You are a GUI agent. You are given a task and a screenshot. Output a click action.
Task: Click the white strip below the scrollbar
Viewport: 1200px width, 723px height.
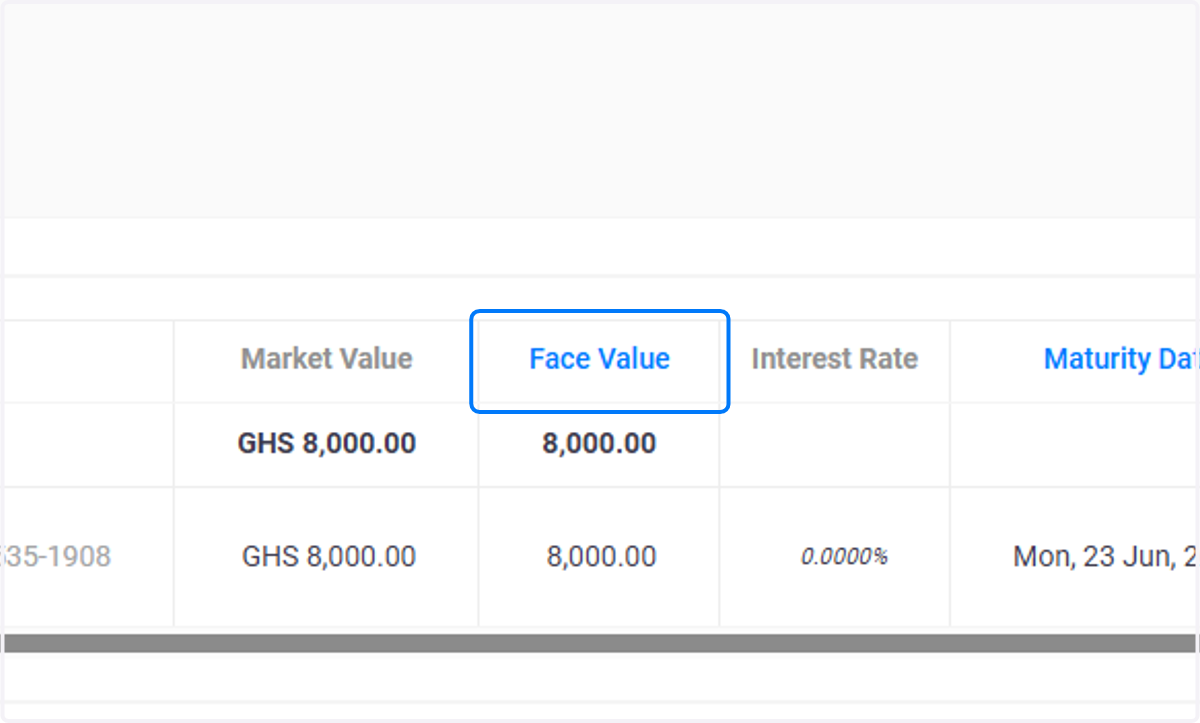600,677
